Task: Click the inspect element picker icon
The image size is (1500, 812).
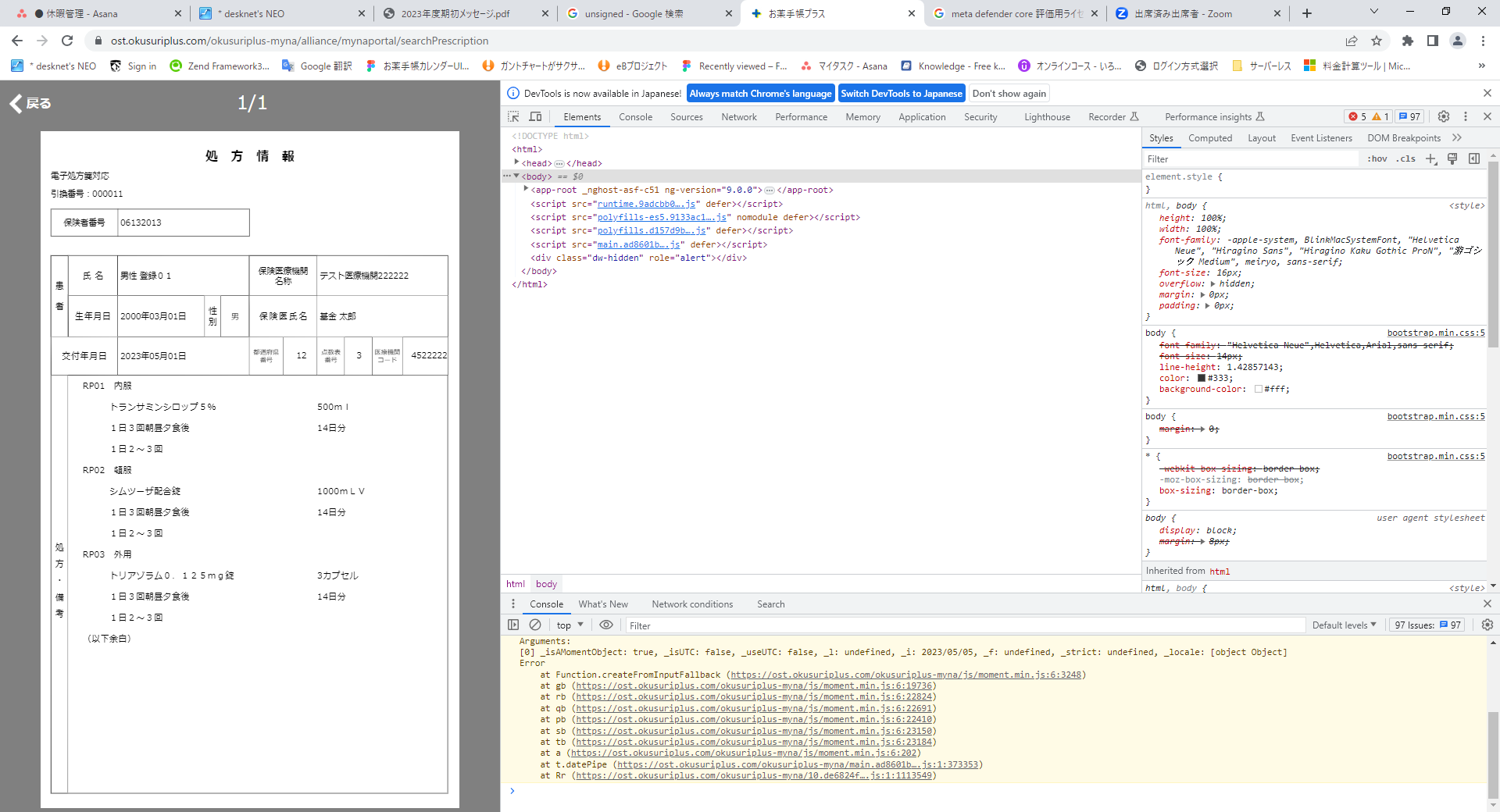Action: [x=513, y=116]
